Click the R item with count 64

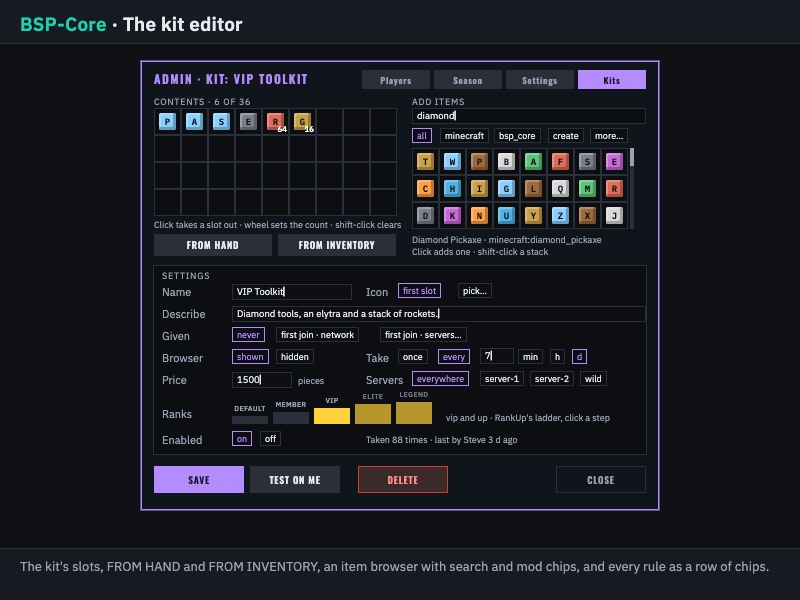coord(276,121)
